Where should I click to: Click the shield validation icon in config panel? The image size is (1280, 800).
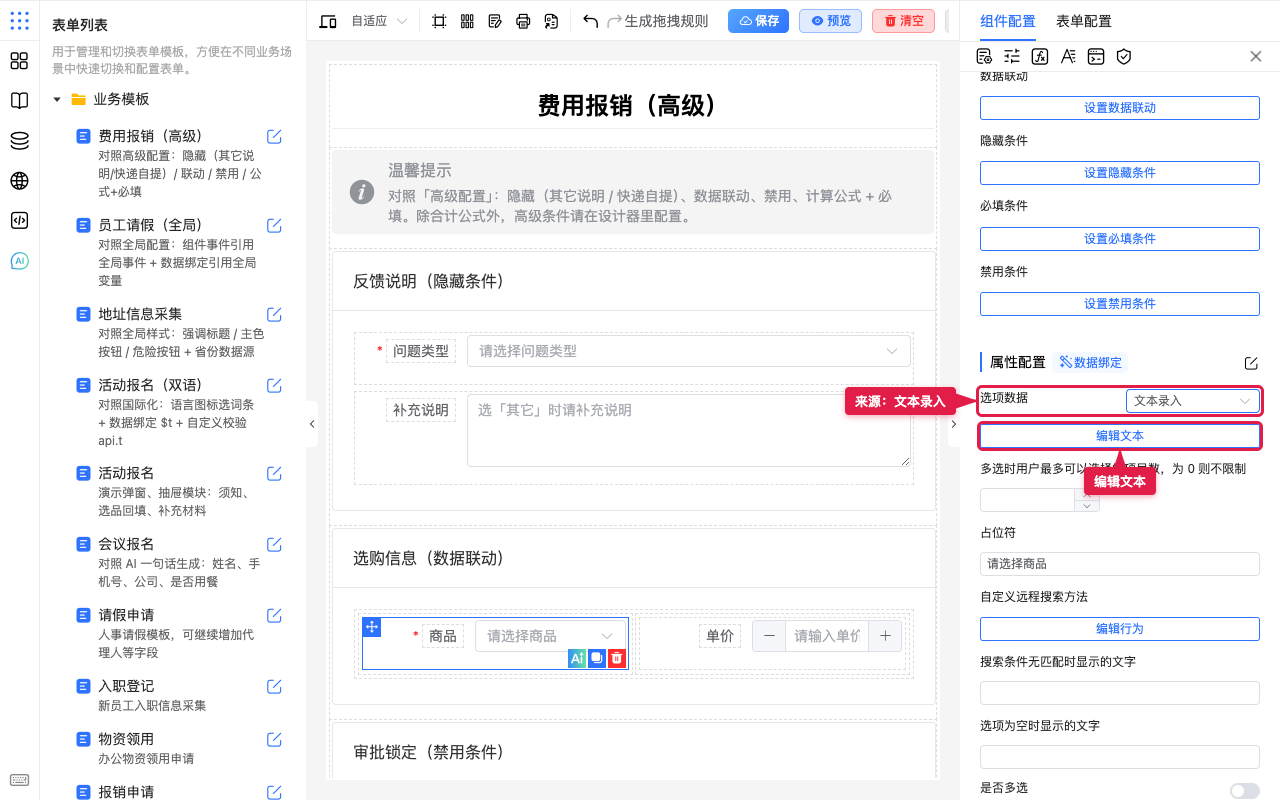(x=1124, y=56)
